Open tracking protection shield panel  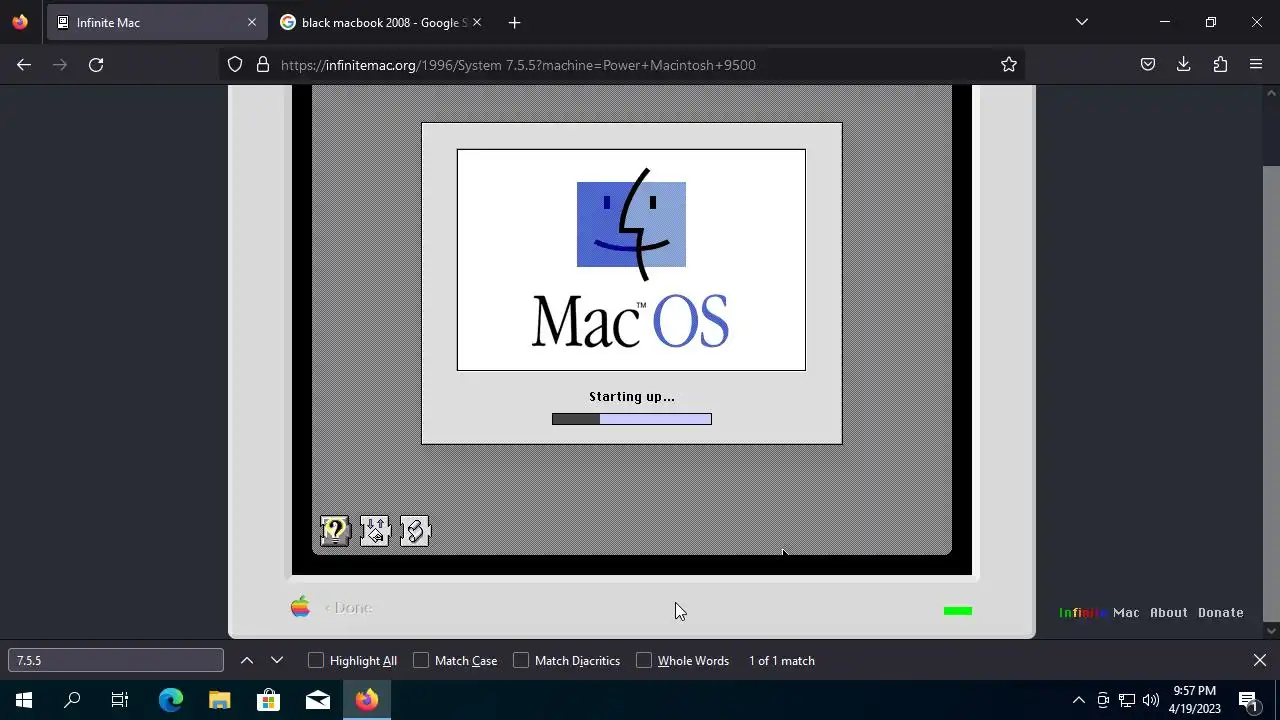[x=235, y=64]
